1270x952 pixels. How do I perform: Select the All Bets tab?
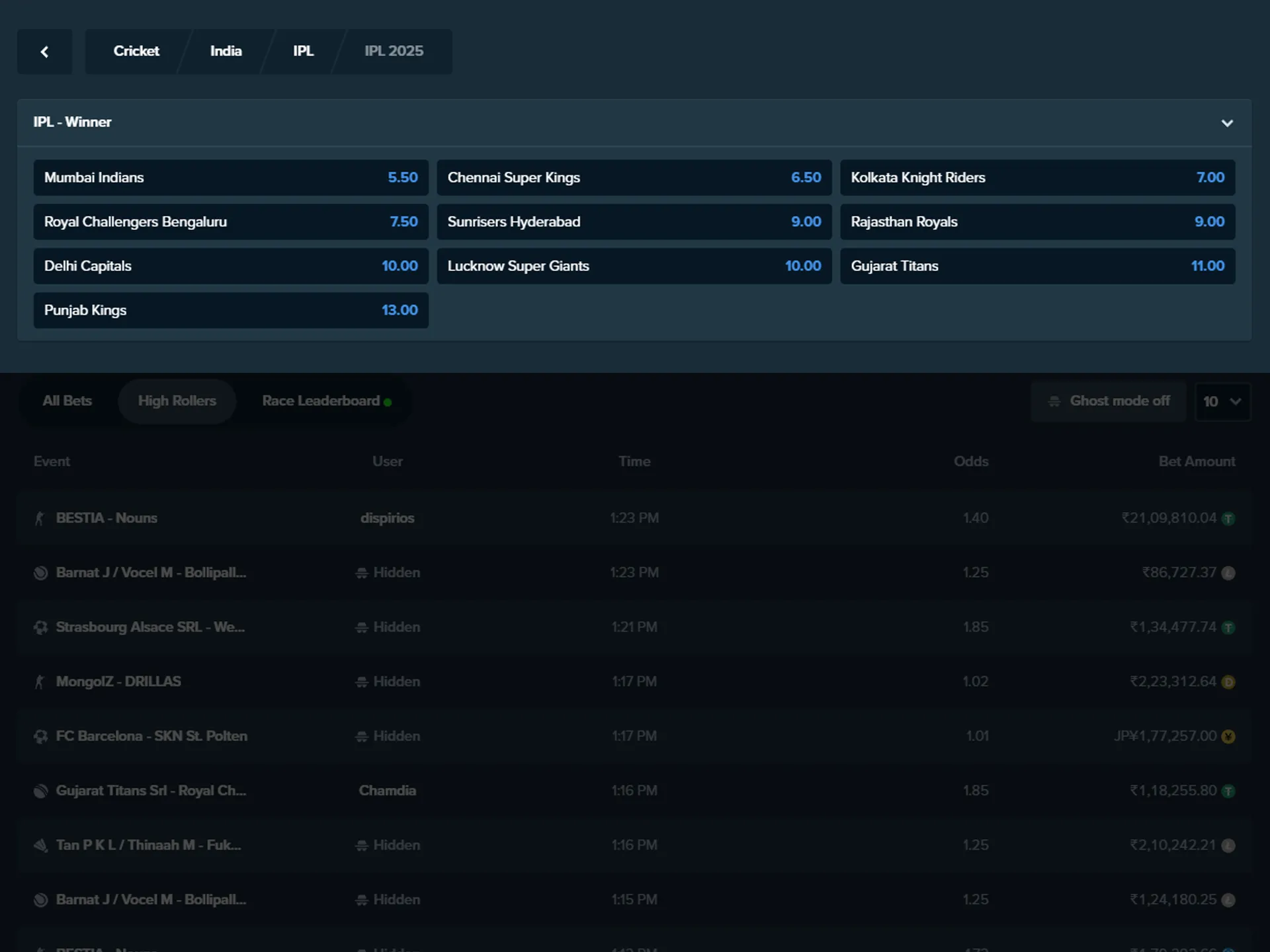click(x=66, y=401)
